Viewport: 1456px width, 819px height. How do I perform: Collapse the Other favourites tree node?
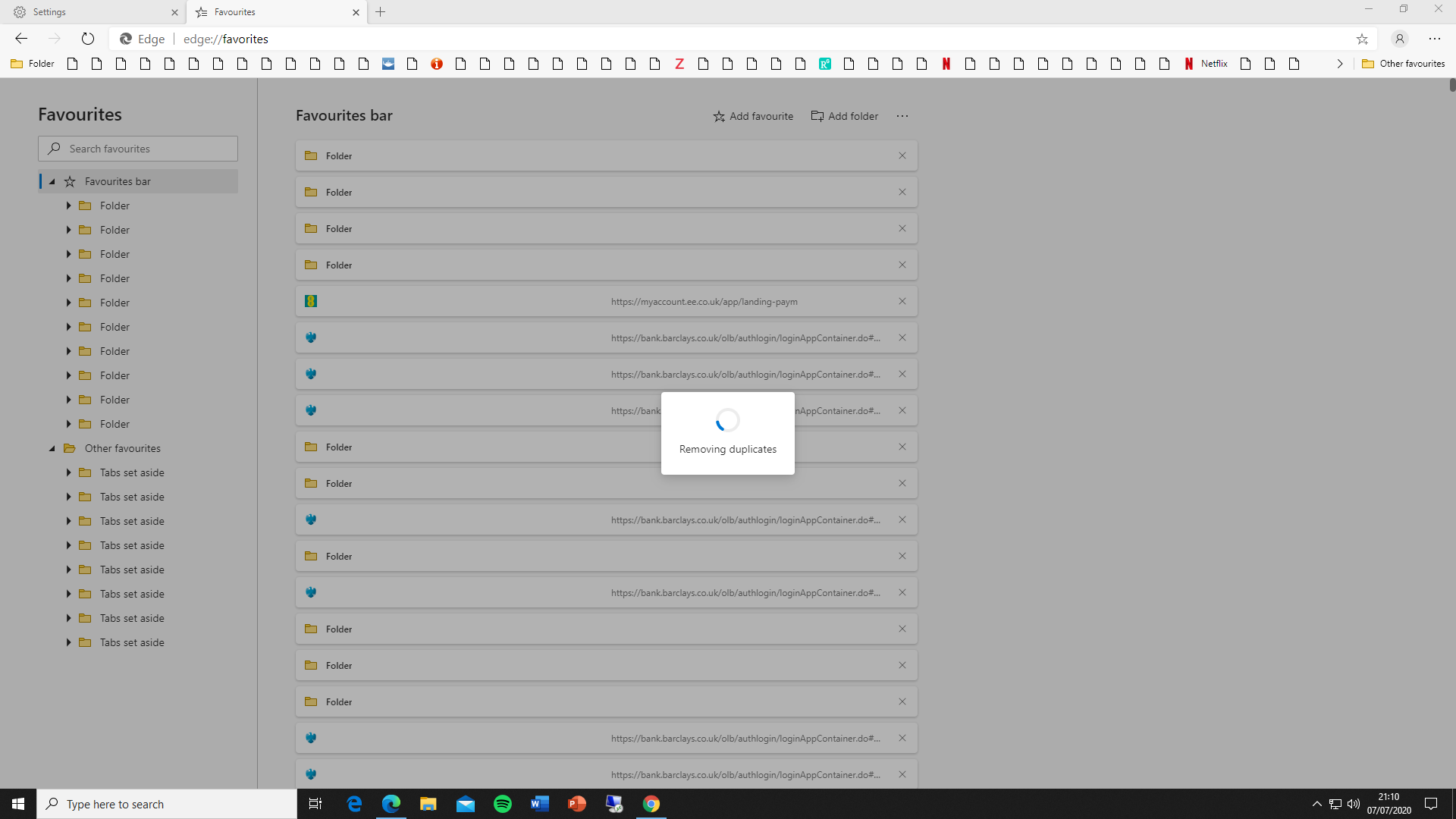(x=52, y=448)
